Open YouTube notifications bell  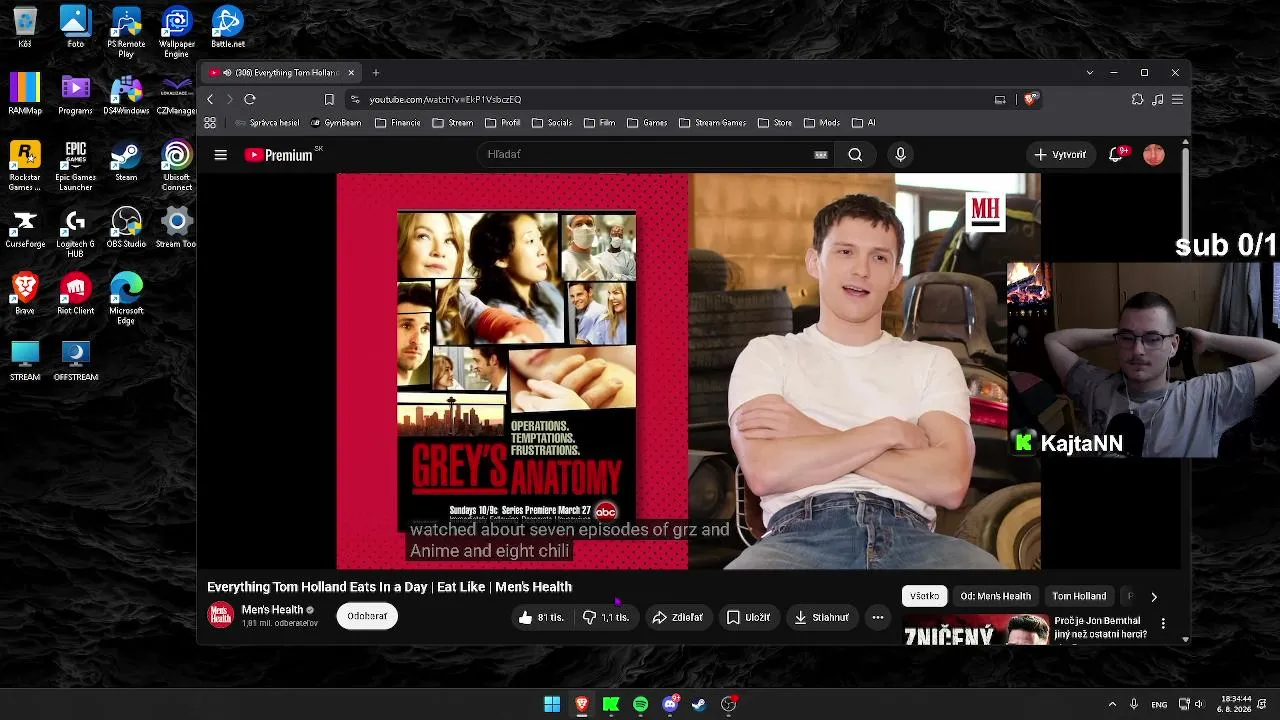pos(1116,155)
